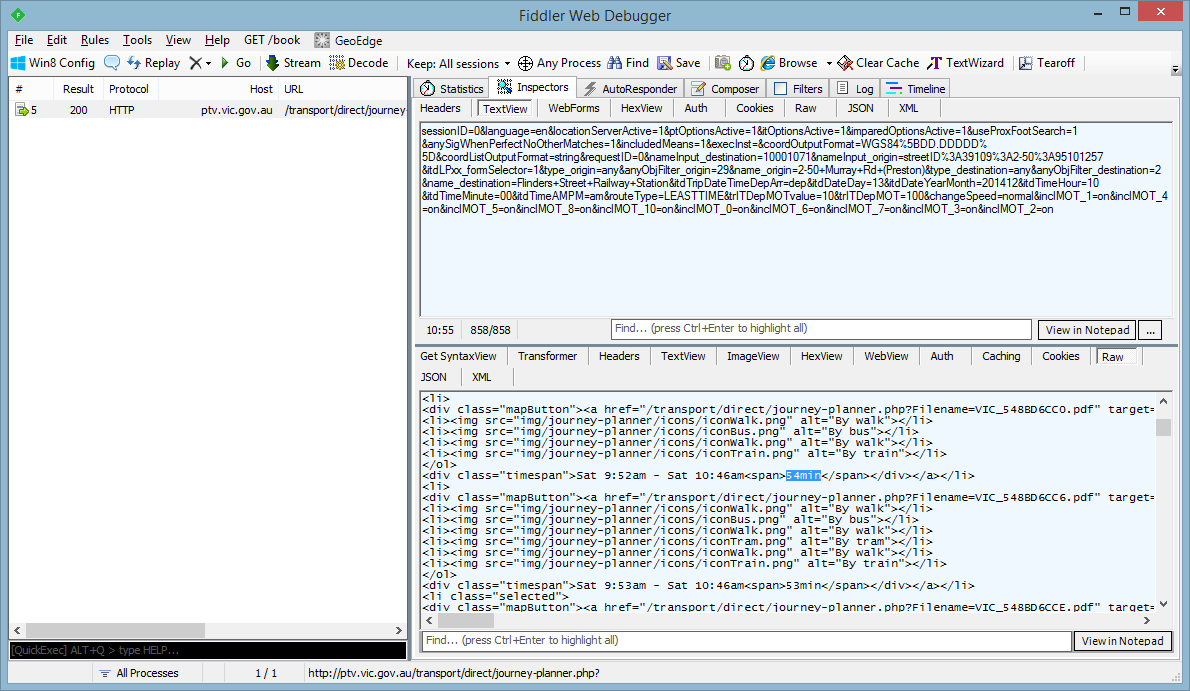The image size is (1190, 691).
Task: Click Browse Internet Explorer icon
Action: click(768, 63)
